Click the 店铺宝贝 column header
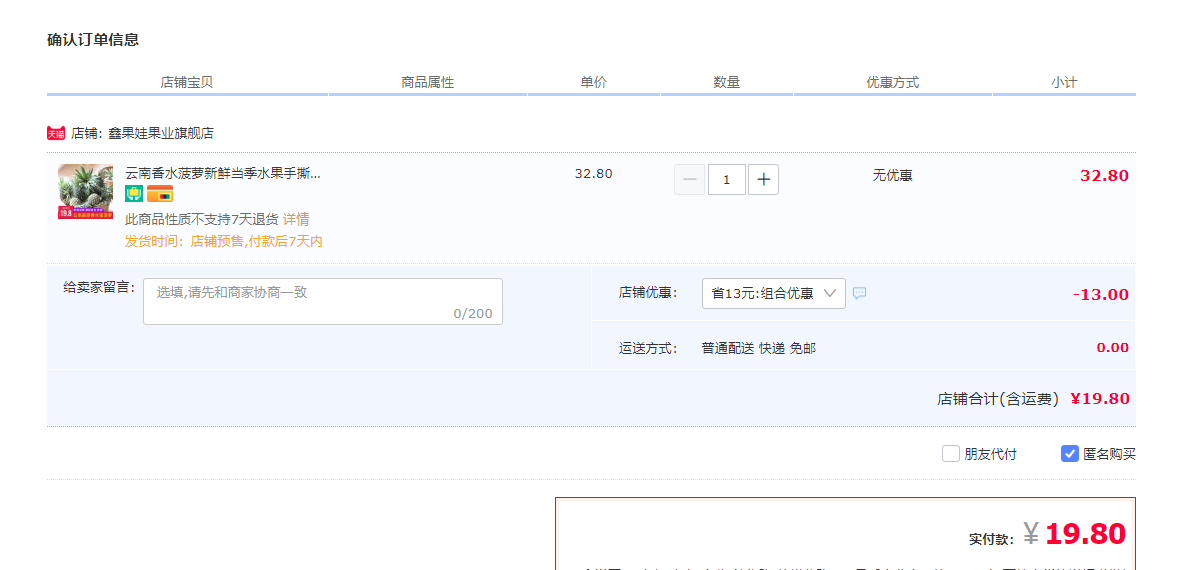 [x=187, y=82]
